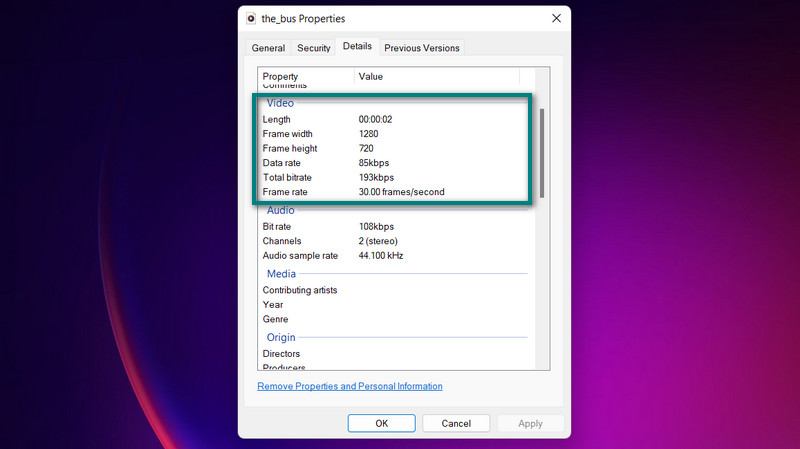Click the the_bus file icon in title bar

pyautogui.click(x=251, y=18)
